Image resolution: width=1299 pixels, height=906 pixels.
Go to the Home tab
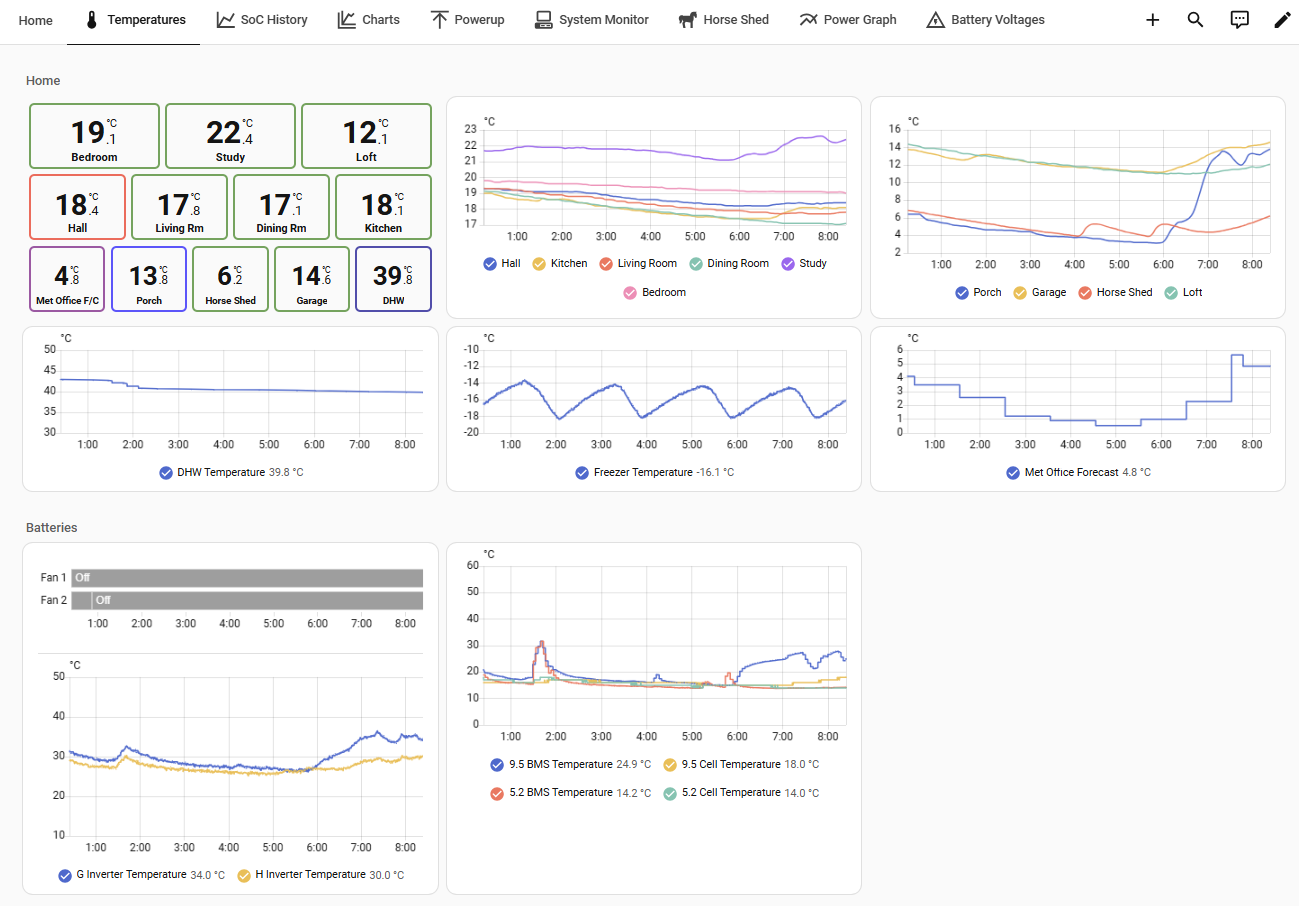[x=36, y=20]
